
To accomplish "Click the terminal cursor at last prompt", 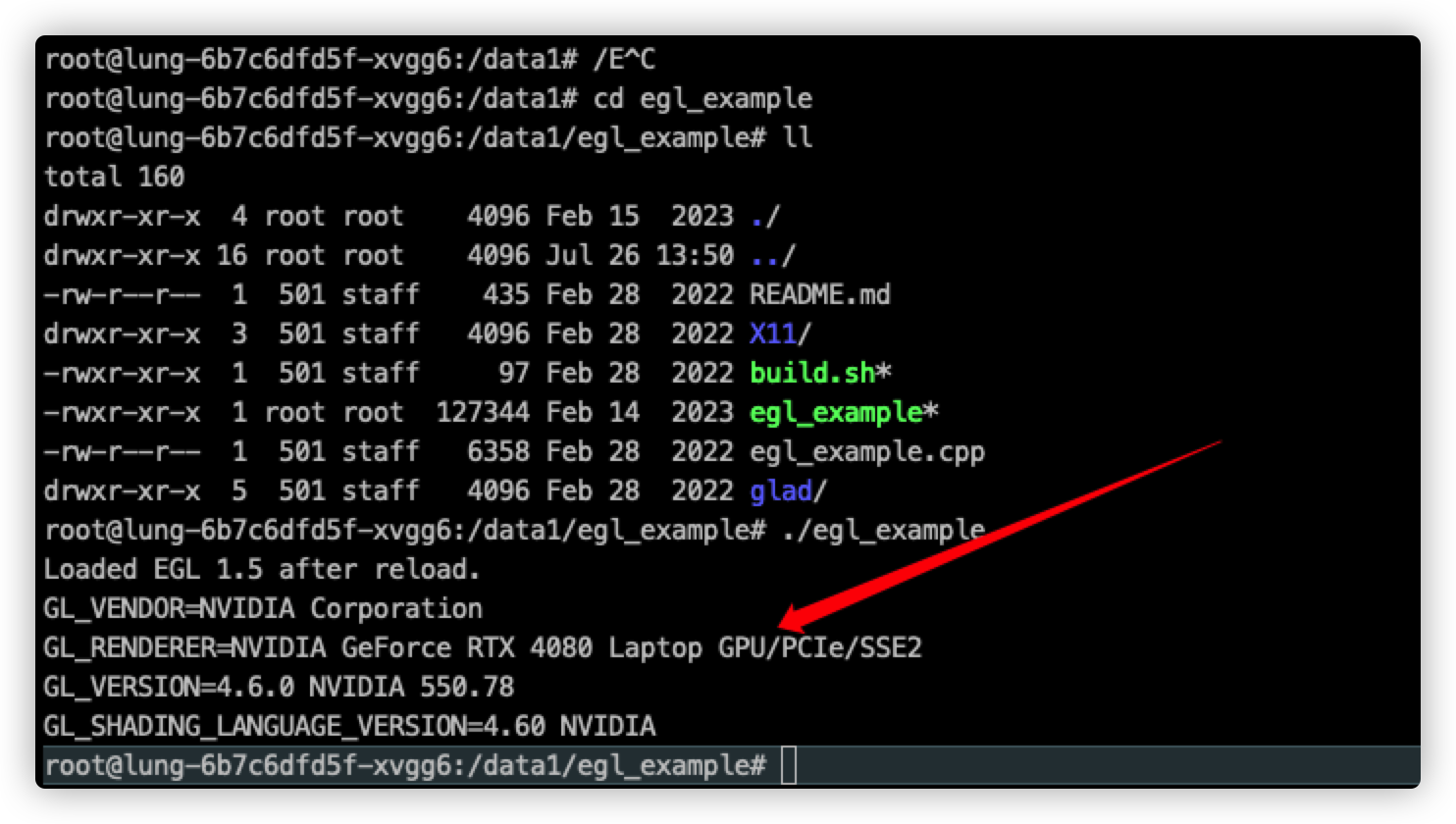I will coord(789,766).
